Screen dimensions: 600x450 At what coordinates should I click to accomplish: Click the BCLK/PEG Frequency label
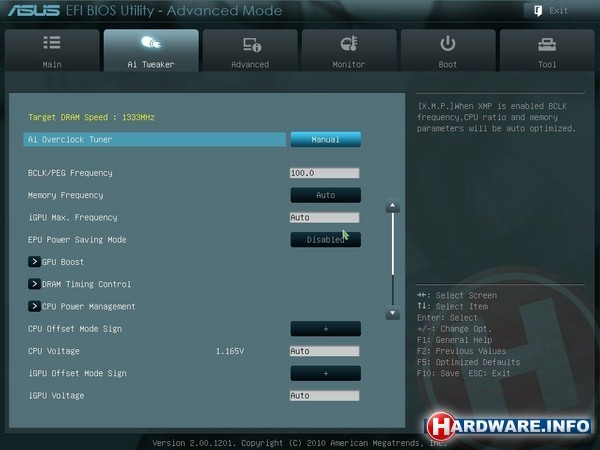click(70, 173)
